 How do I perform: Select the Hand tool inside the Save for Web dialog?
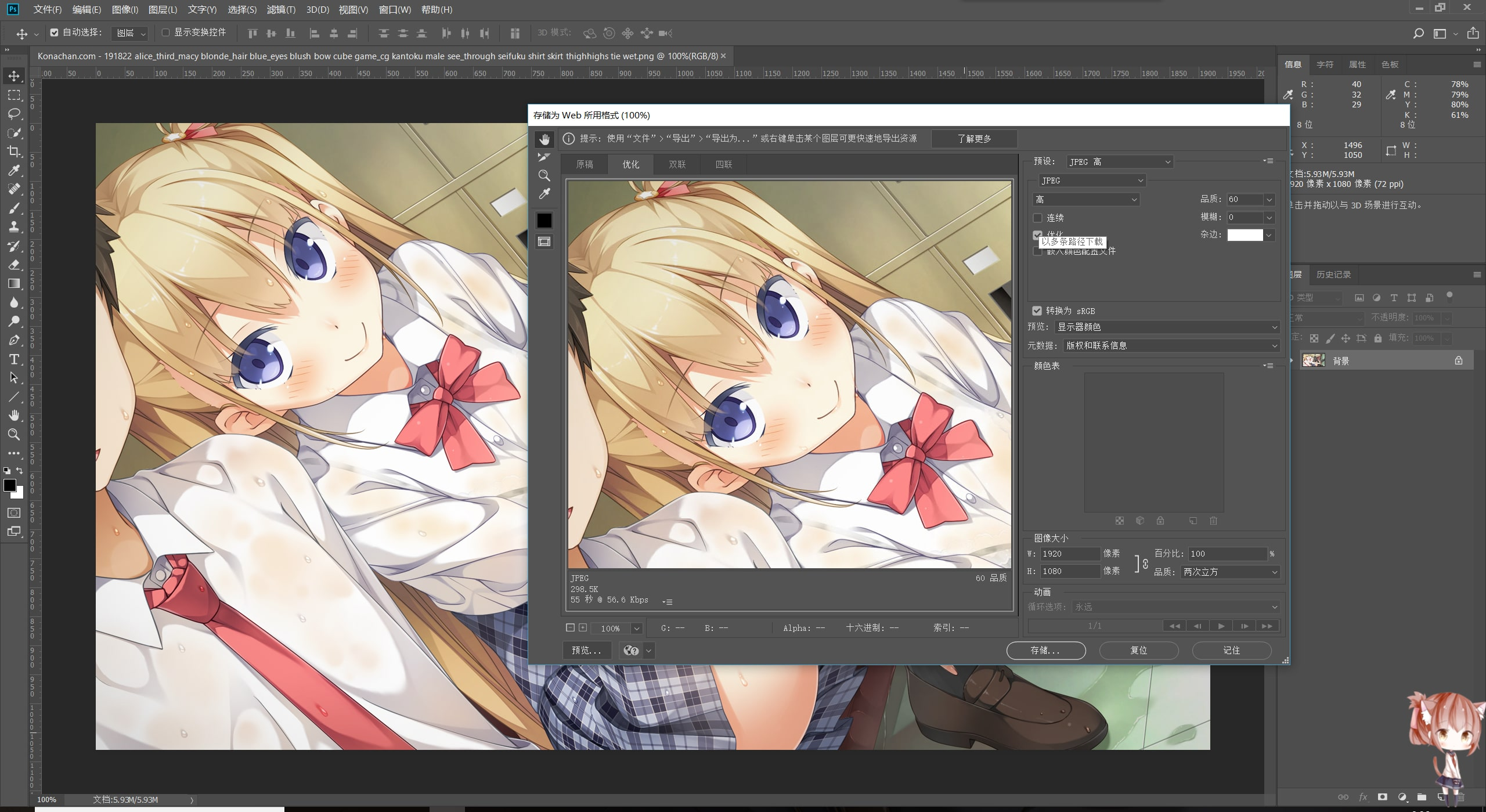[x=544, y=139]
